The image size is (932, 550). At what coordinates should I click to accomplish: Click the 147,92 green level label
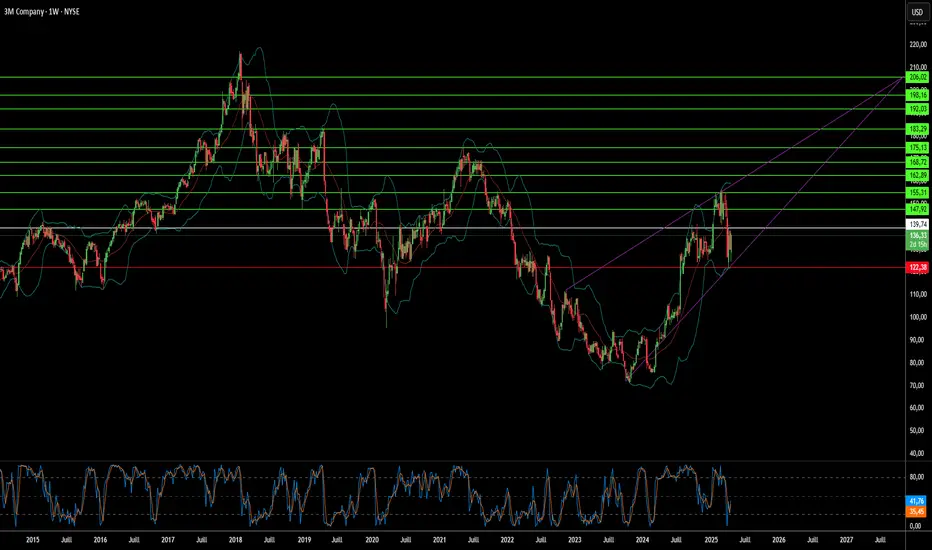[x=917, y=209]
